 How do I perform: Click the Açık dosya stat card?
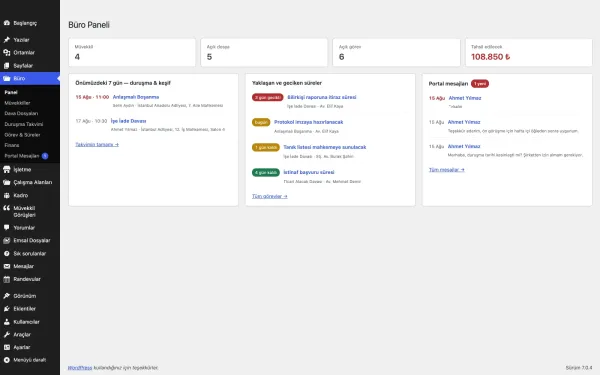[x=264, y=52]
